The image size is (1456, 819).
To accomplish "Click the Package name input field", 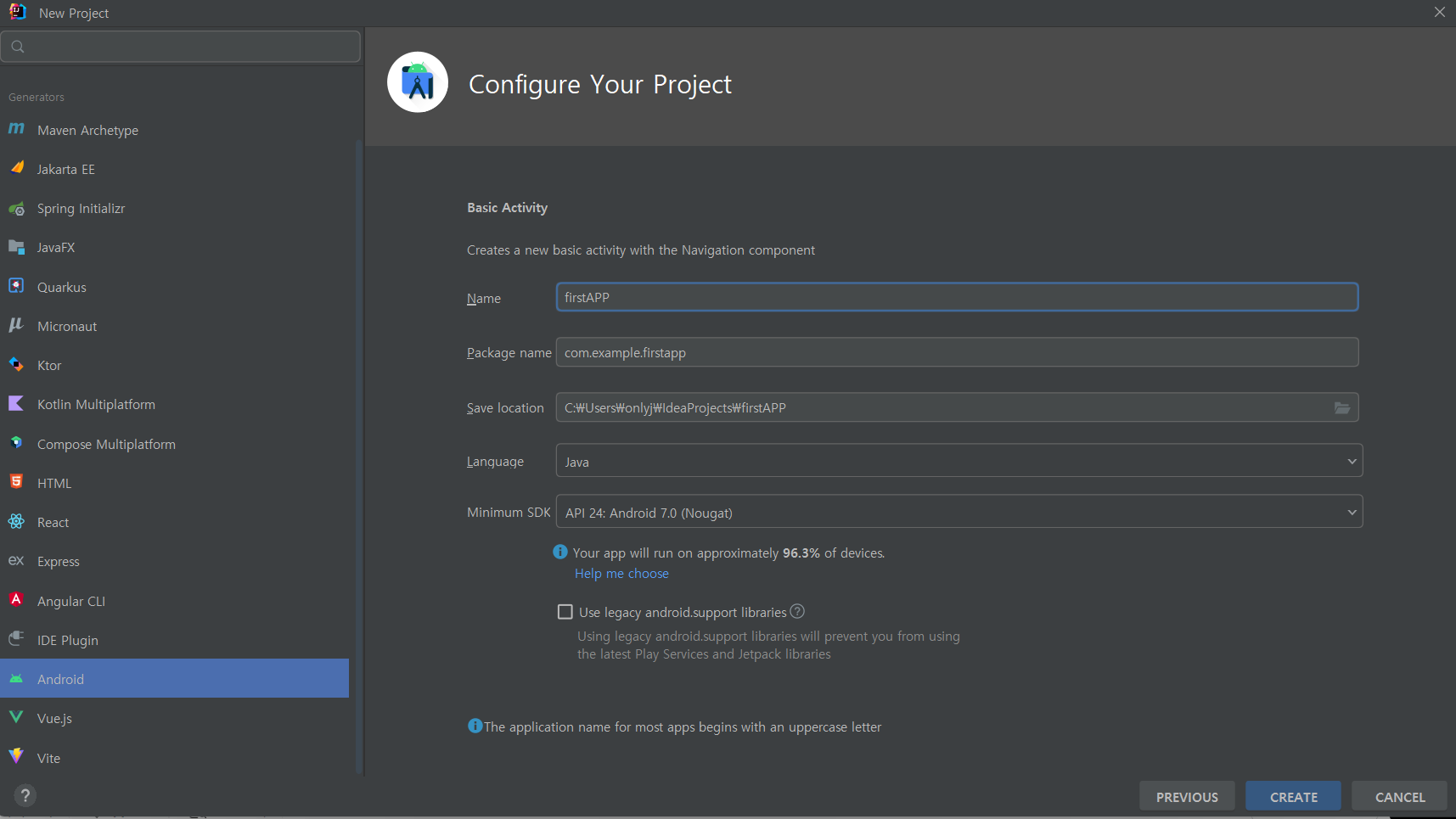I will [957, 352].
